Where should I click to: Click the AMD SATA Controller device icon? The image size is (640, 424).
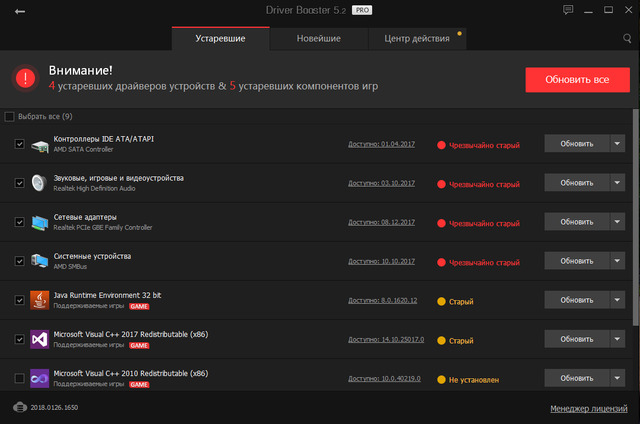pyautogui.click(x=39, y=144)
